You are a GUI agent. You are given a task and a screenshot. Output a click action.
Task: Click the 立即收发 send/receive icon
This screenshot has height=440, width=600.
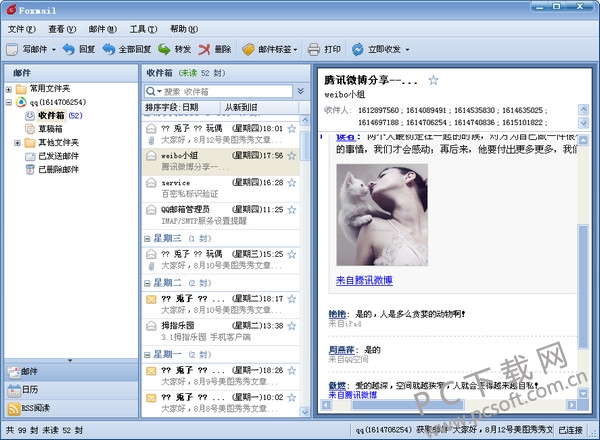[x=358, y=49]
